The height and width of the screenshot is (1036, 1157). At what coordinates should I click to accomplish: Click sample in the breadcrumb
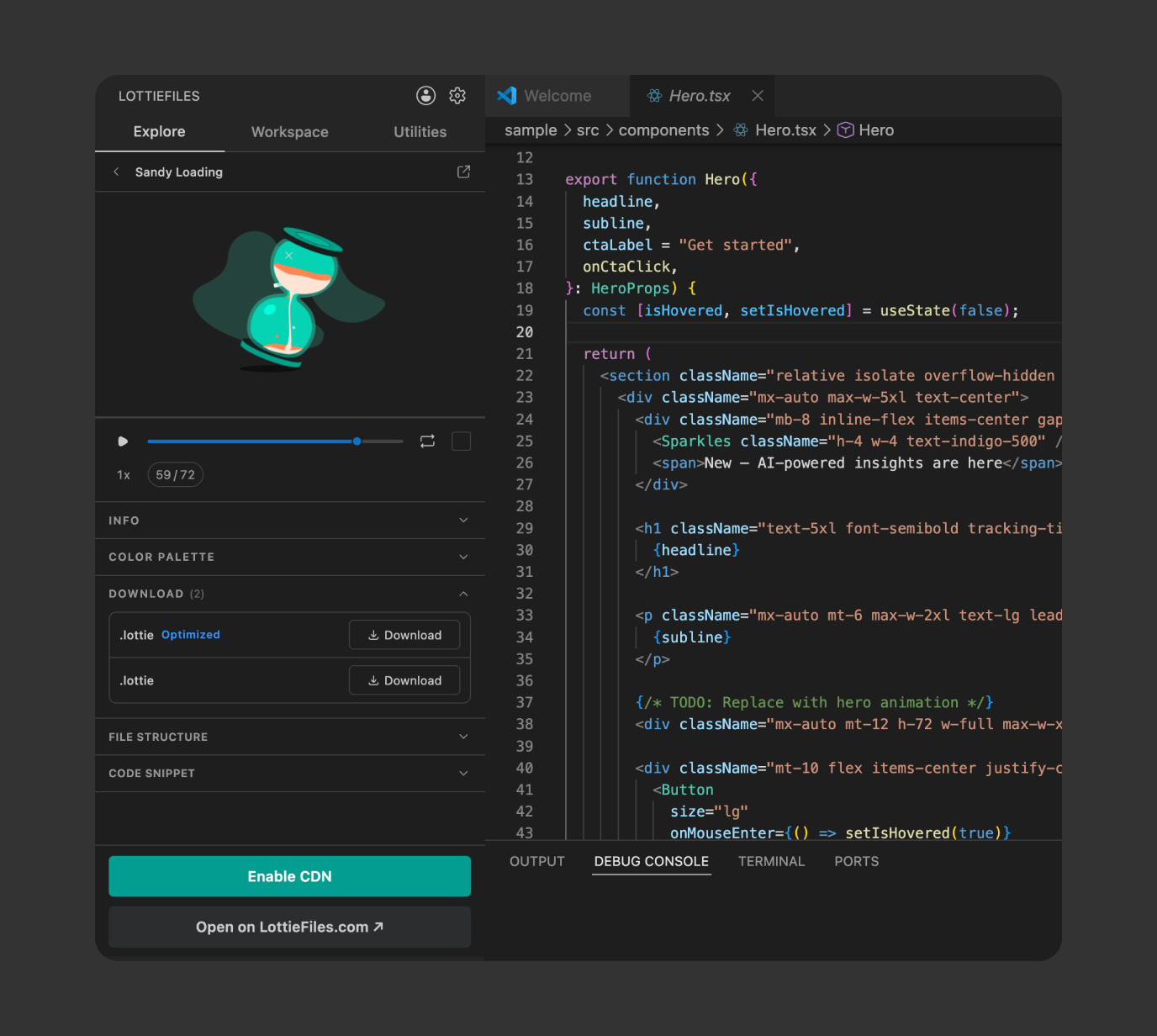(531, 130)
